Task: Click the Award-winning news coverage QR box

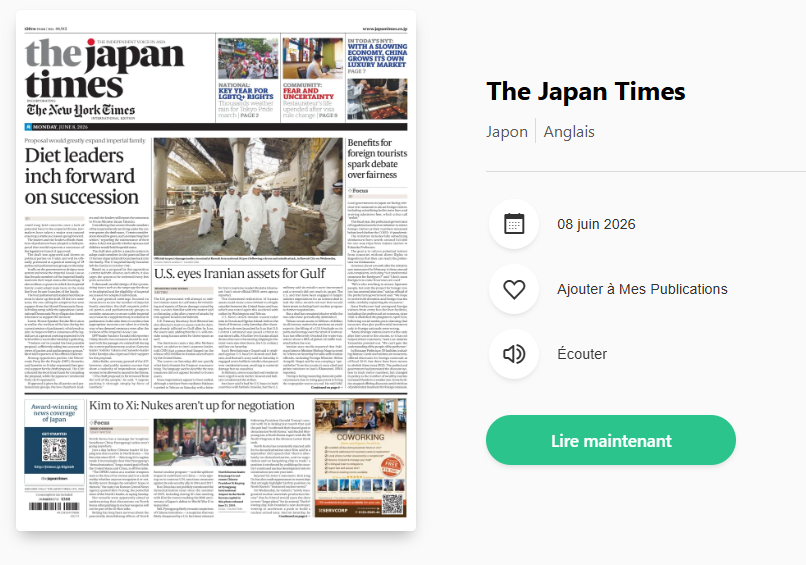Action: 54,441
